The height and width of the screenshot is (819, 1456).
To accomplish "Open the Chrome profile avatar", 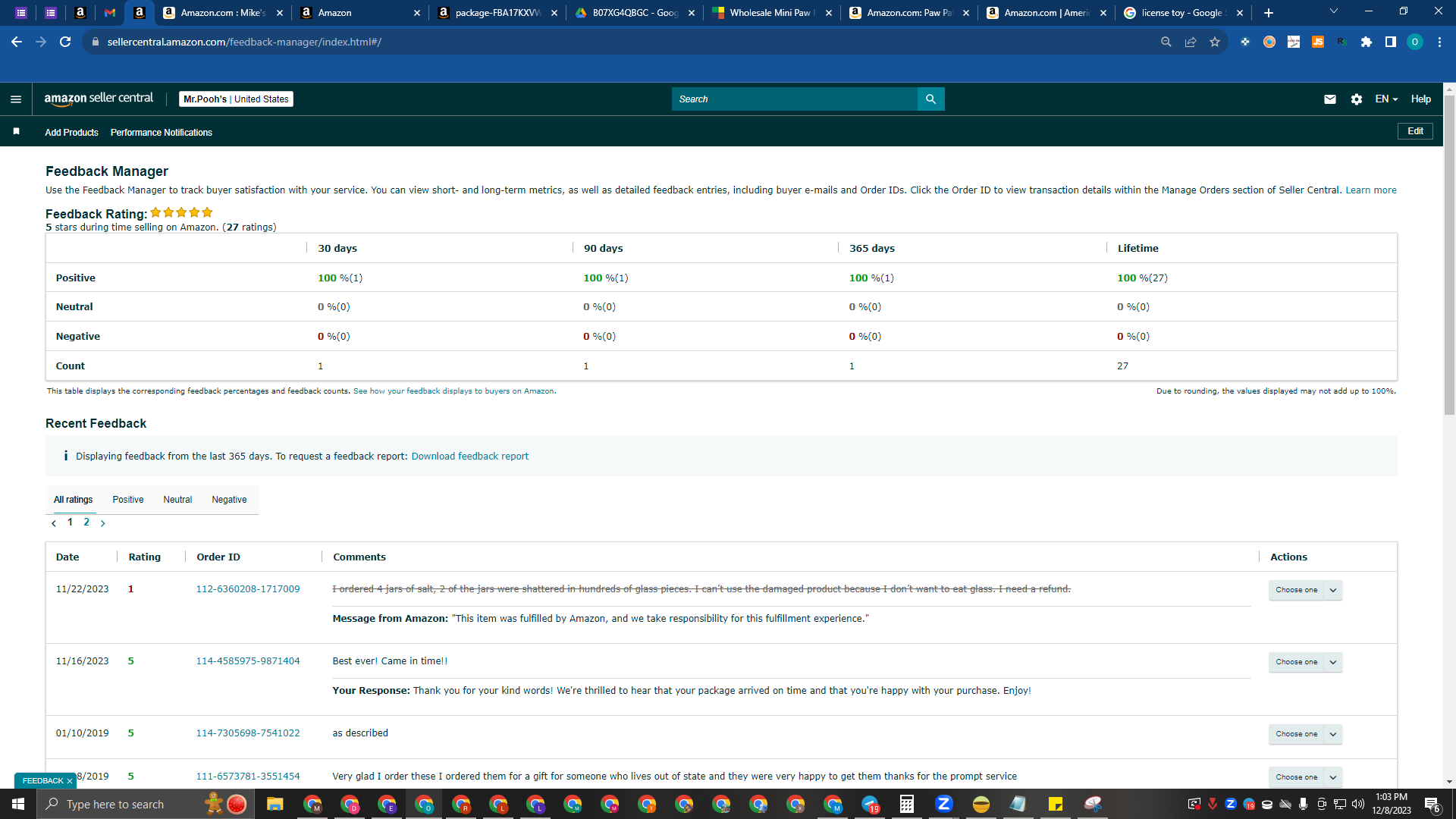I will pyautogui.click(x=1415, y=42).
